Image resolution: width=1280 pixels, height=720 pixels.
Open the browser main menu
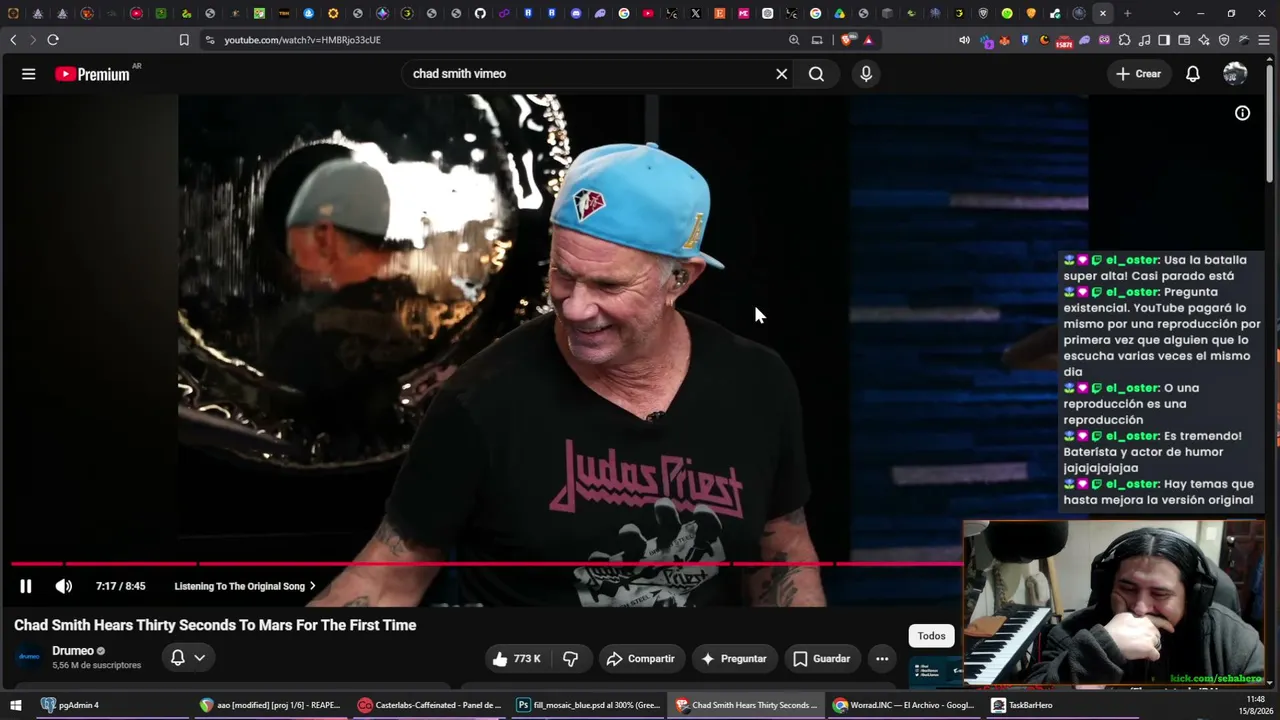click(1264, 40)
